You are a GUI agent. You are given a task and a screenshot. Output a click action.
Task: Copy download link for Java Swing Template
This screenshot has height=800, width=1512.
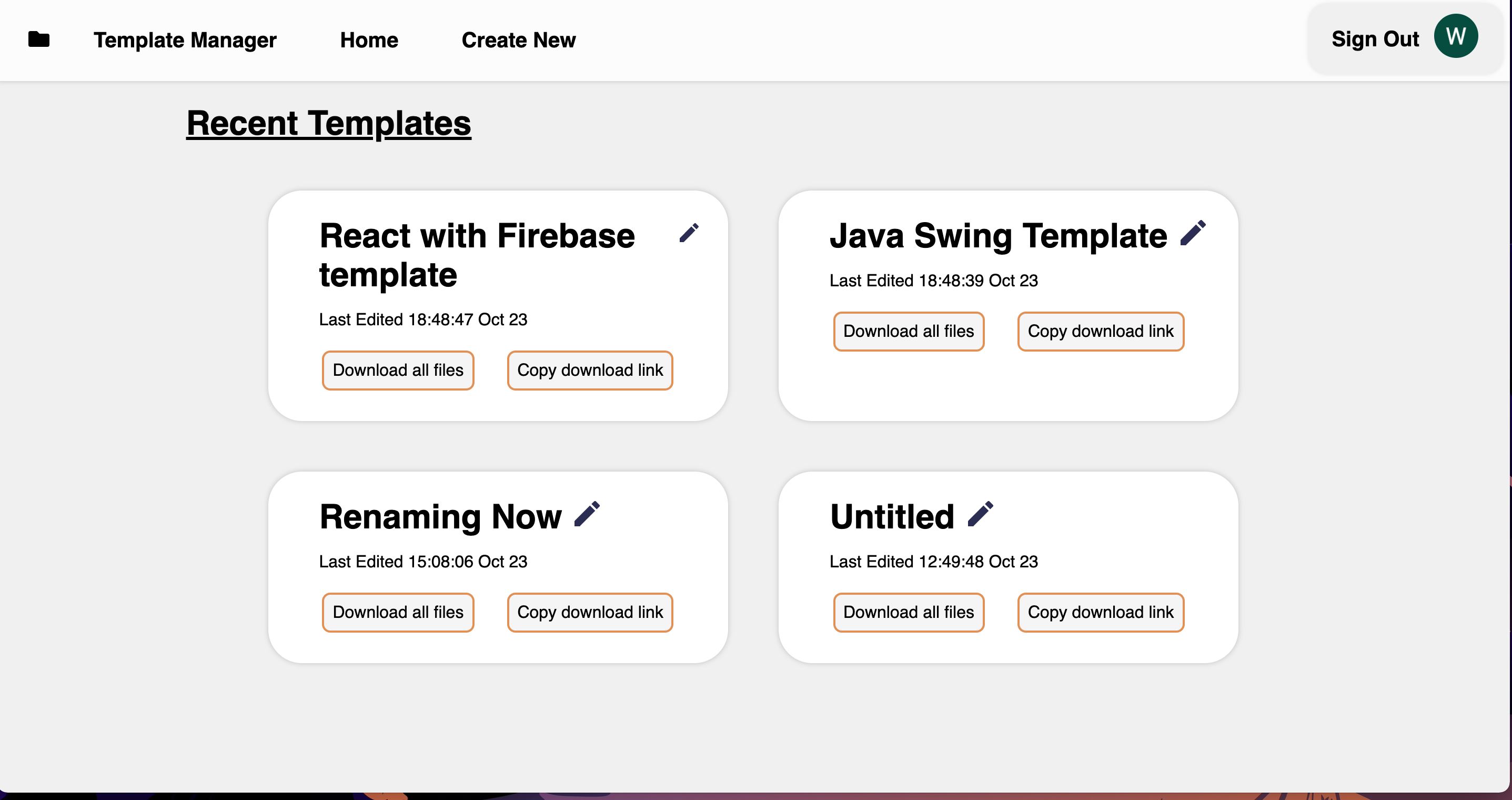pos(1100,331)
